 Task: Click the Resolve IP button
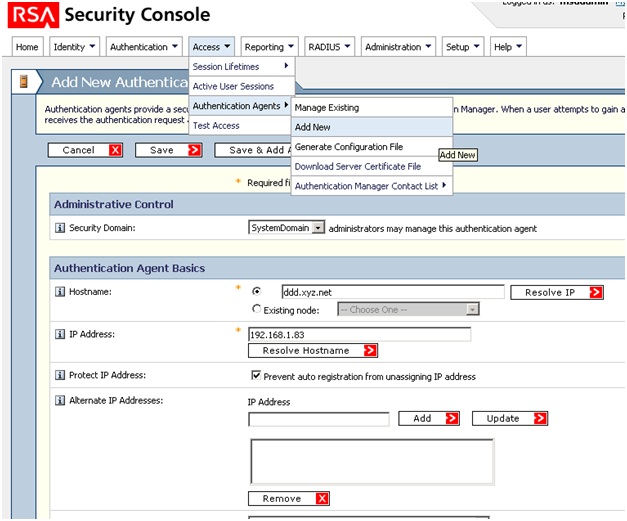click(557, 293)
